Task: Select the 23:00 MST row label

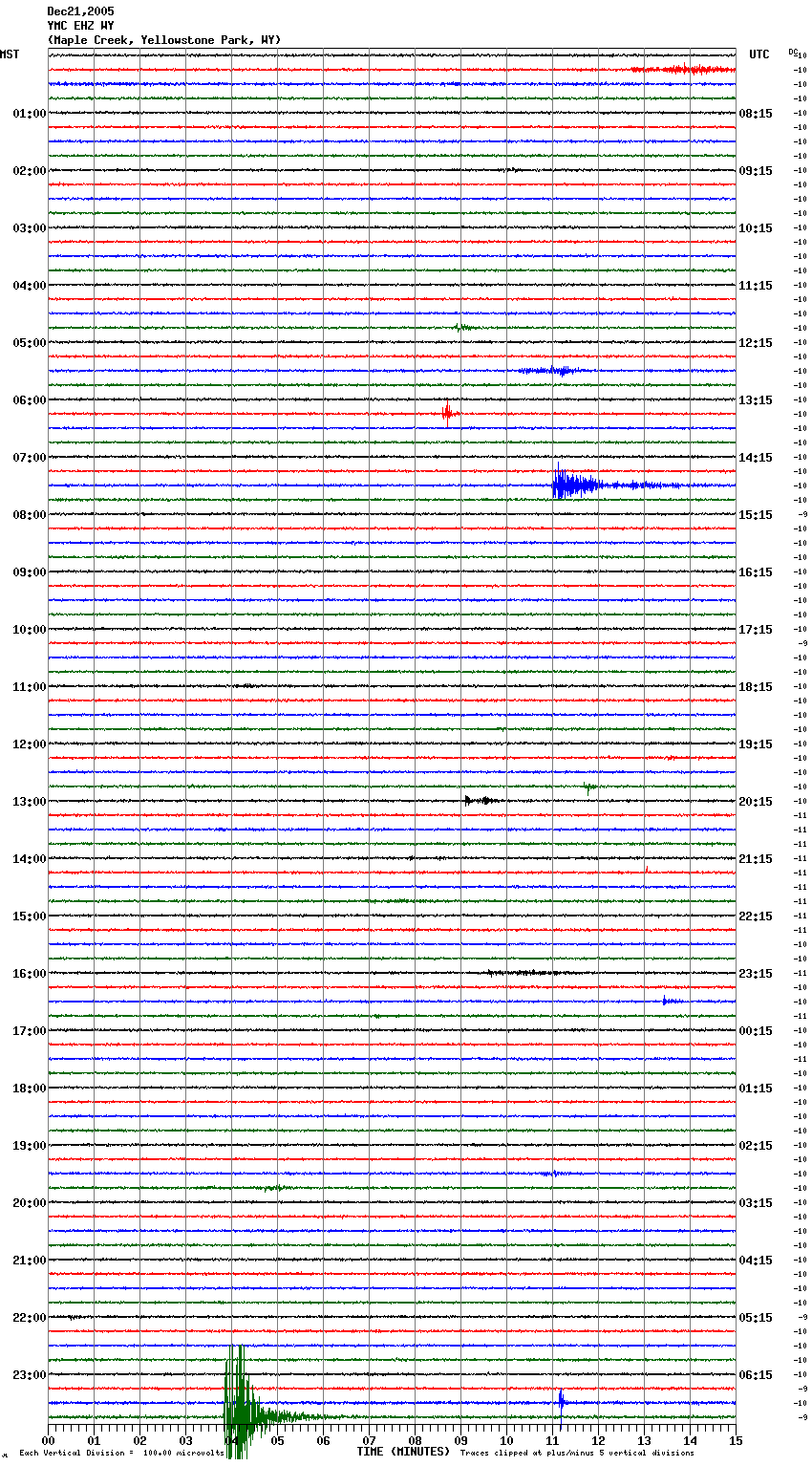Action: tap(30, 1375)
